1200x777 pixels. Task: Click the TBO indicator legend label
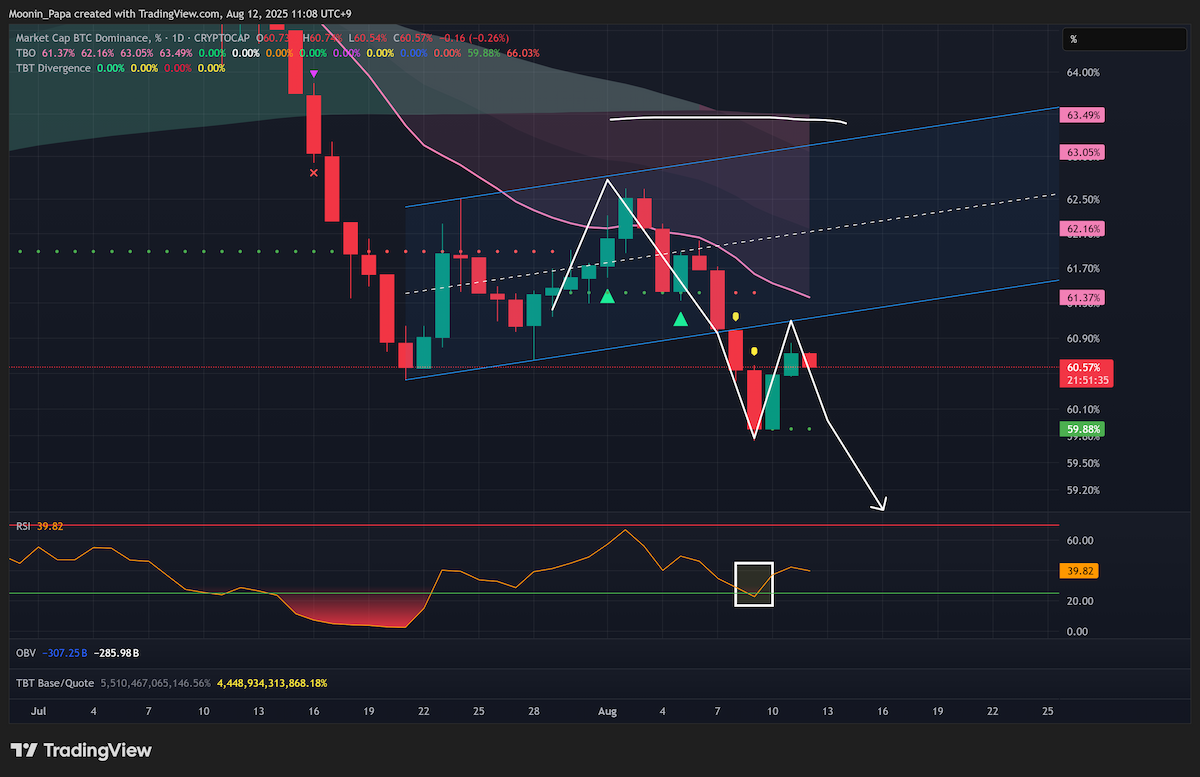[26, 53]
